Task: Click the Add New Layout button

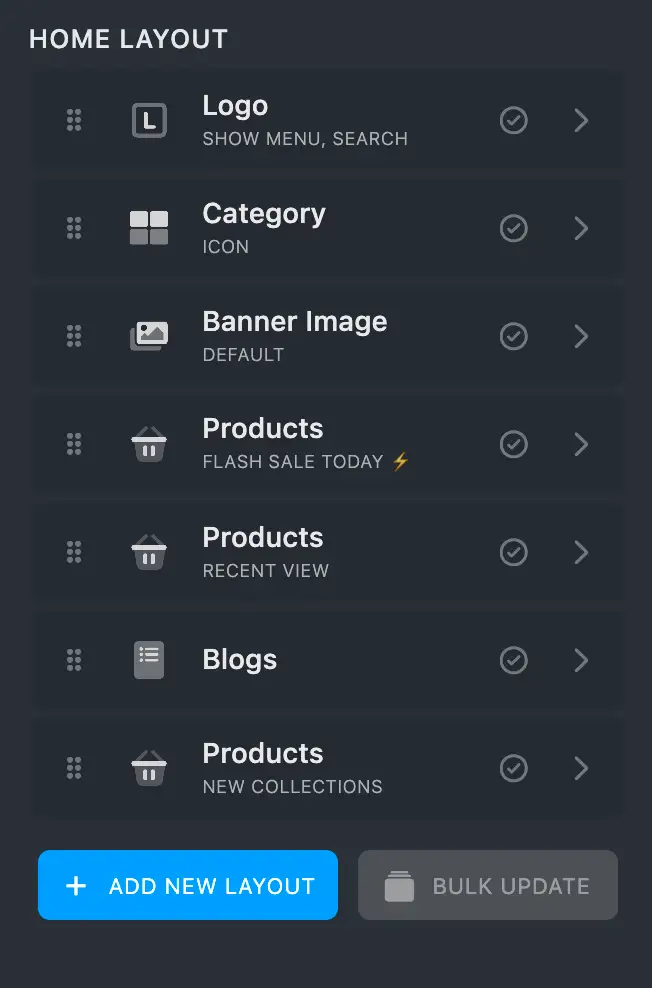Action: click(x=188, y=885)
